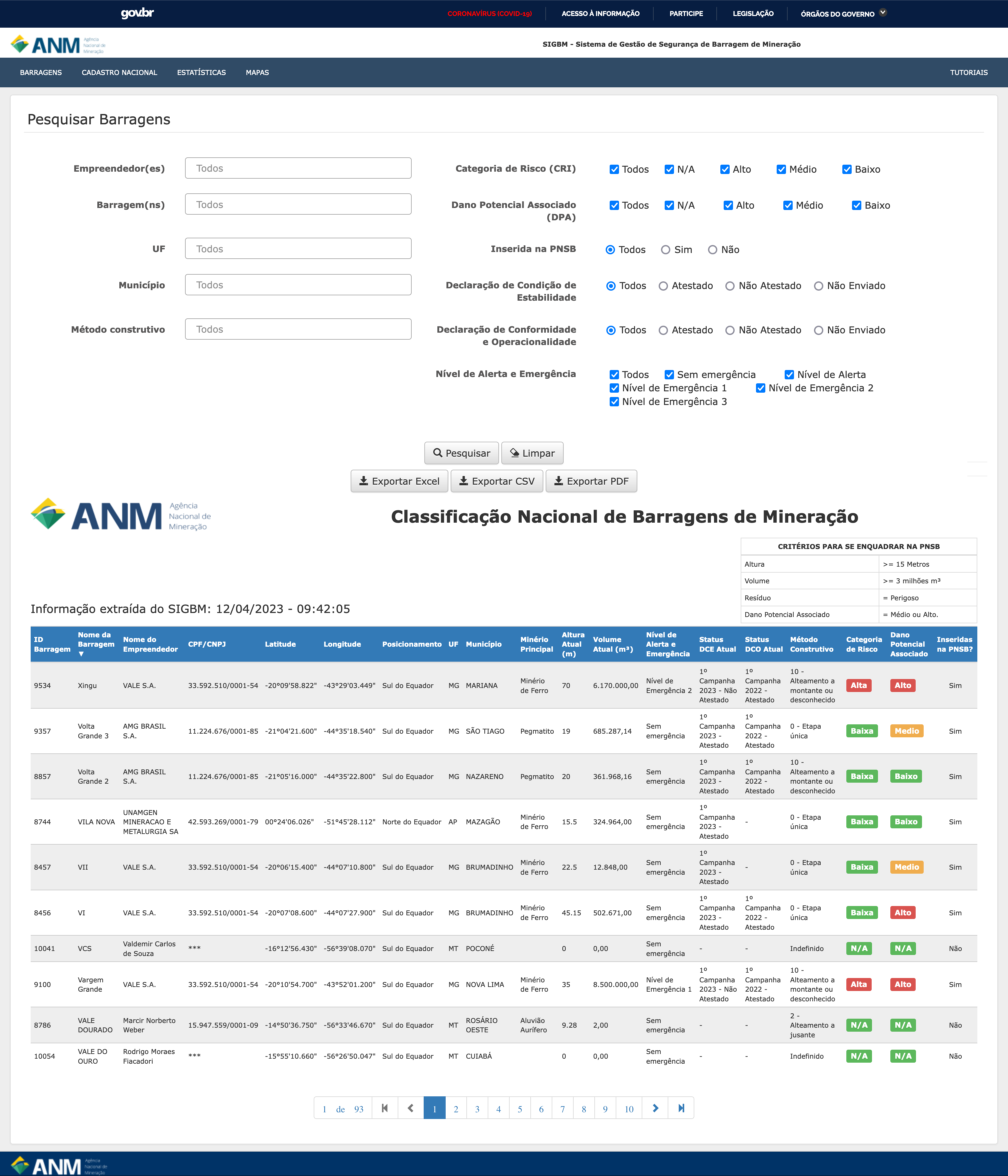Go to first page of results

[x=385, y=1108]
